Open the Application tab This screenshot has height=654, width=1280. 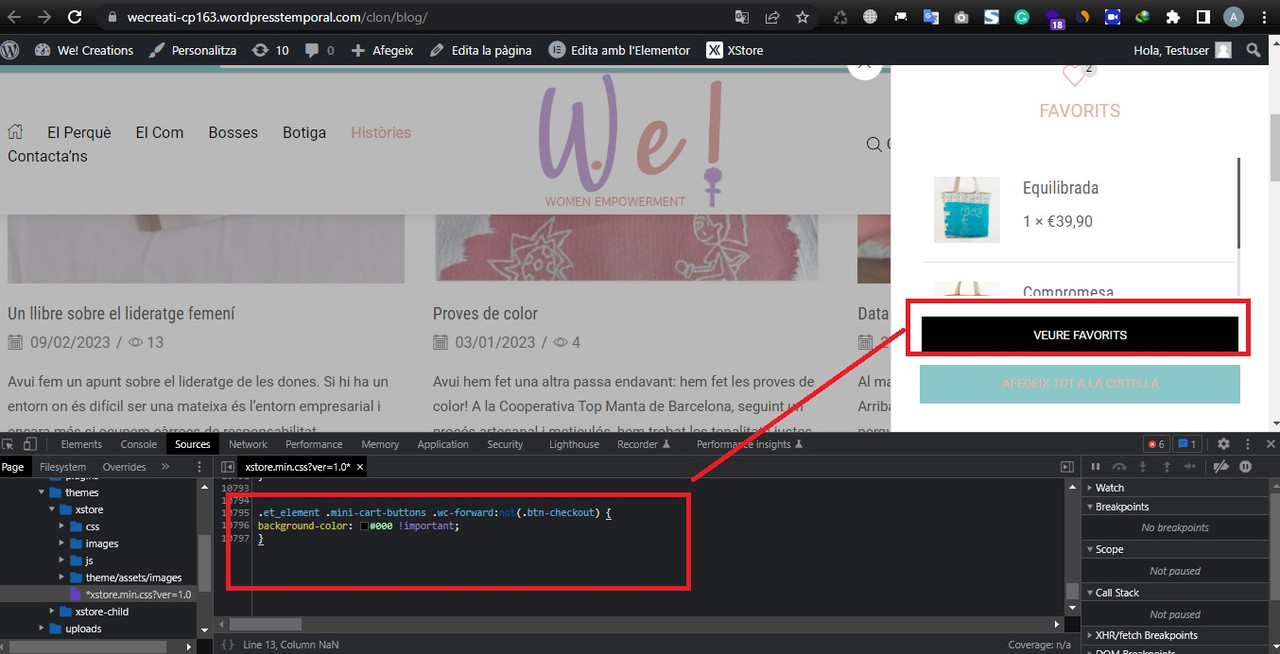tap(443, 444)
